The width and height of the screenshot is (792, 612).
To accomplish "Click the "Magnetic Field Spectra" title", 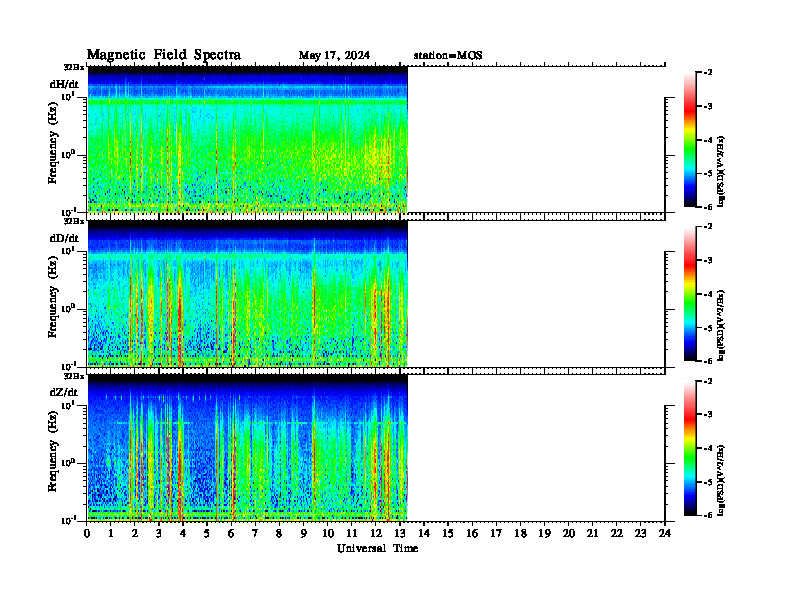I will click(x=164, y=55).
